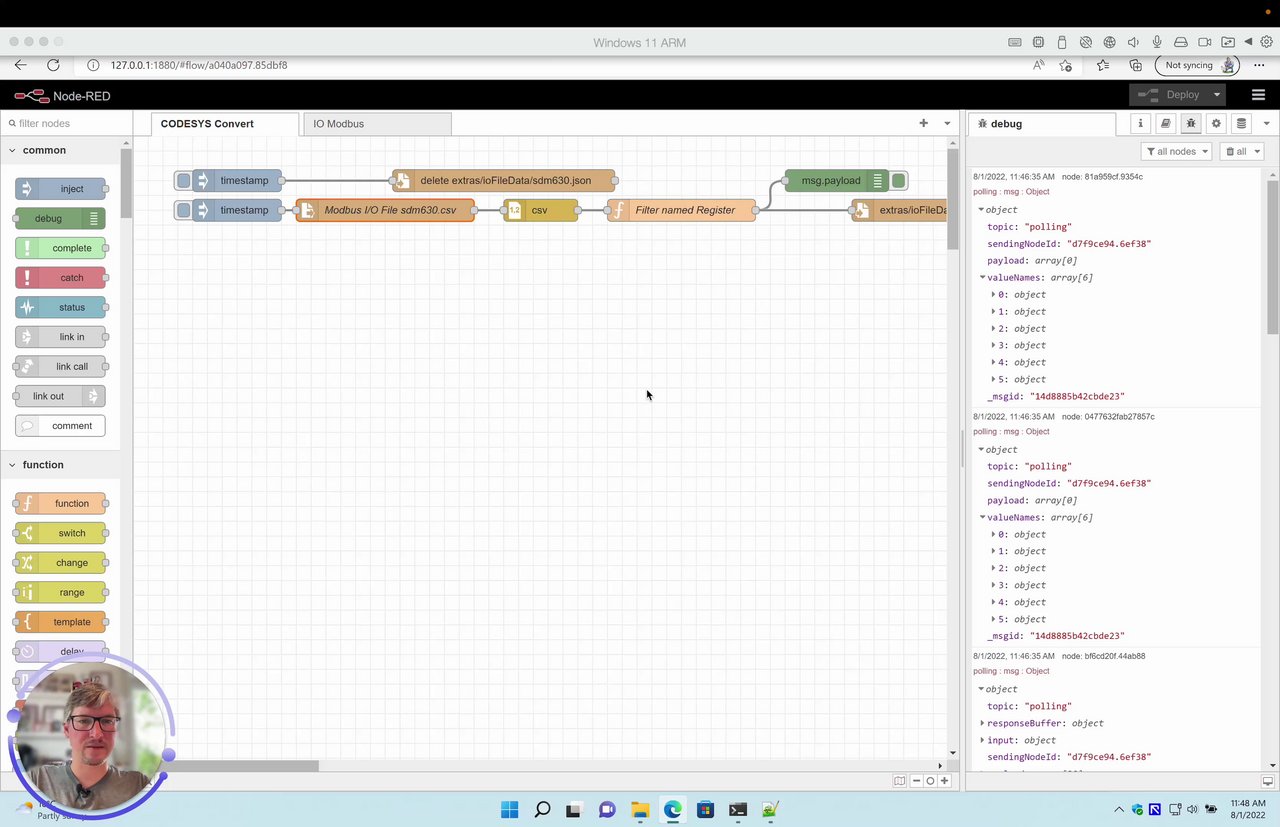Select the template node in the palette
This screenshot has width=1280, height=827.
point(61,622)
